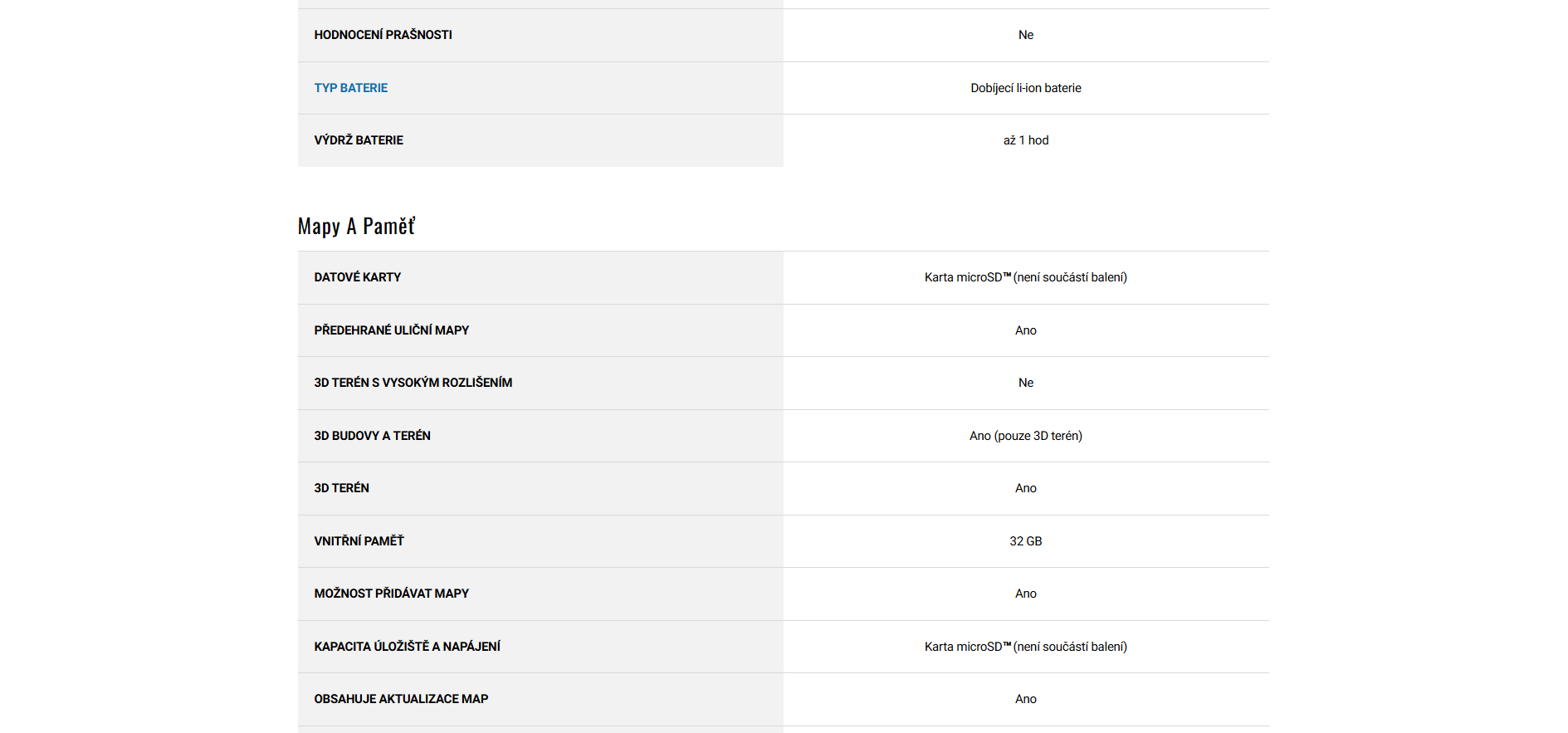The width and height of the screenshot is (1568, 733).
Task: Select 'Ne' in high-resolution 3D terrain row
Action: (x=1025, y=383)
